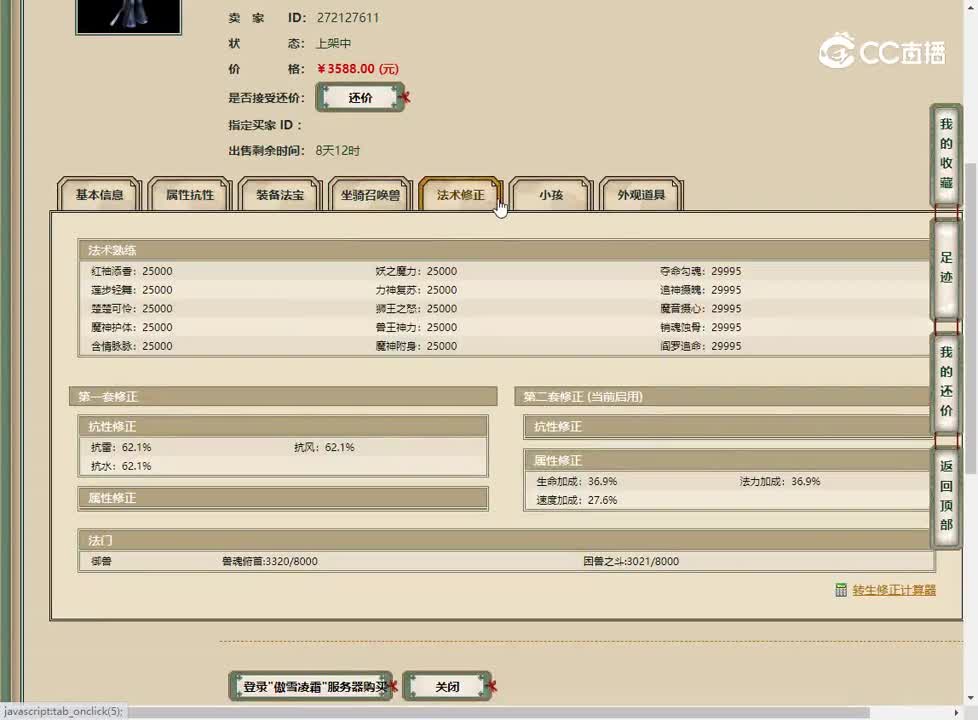This screenshot has height=720, width=978.
Task: Click the 登录傲雪凌霜服务器购买 button
Action: coord(310,686)
